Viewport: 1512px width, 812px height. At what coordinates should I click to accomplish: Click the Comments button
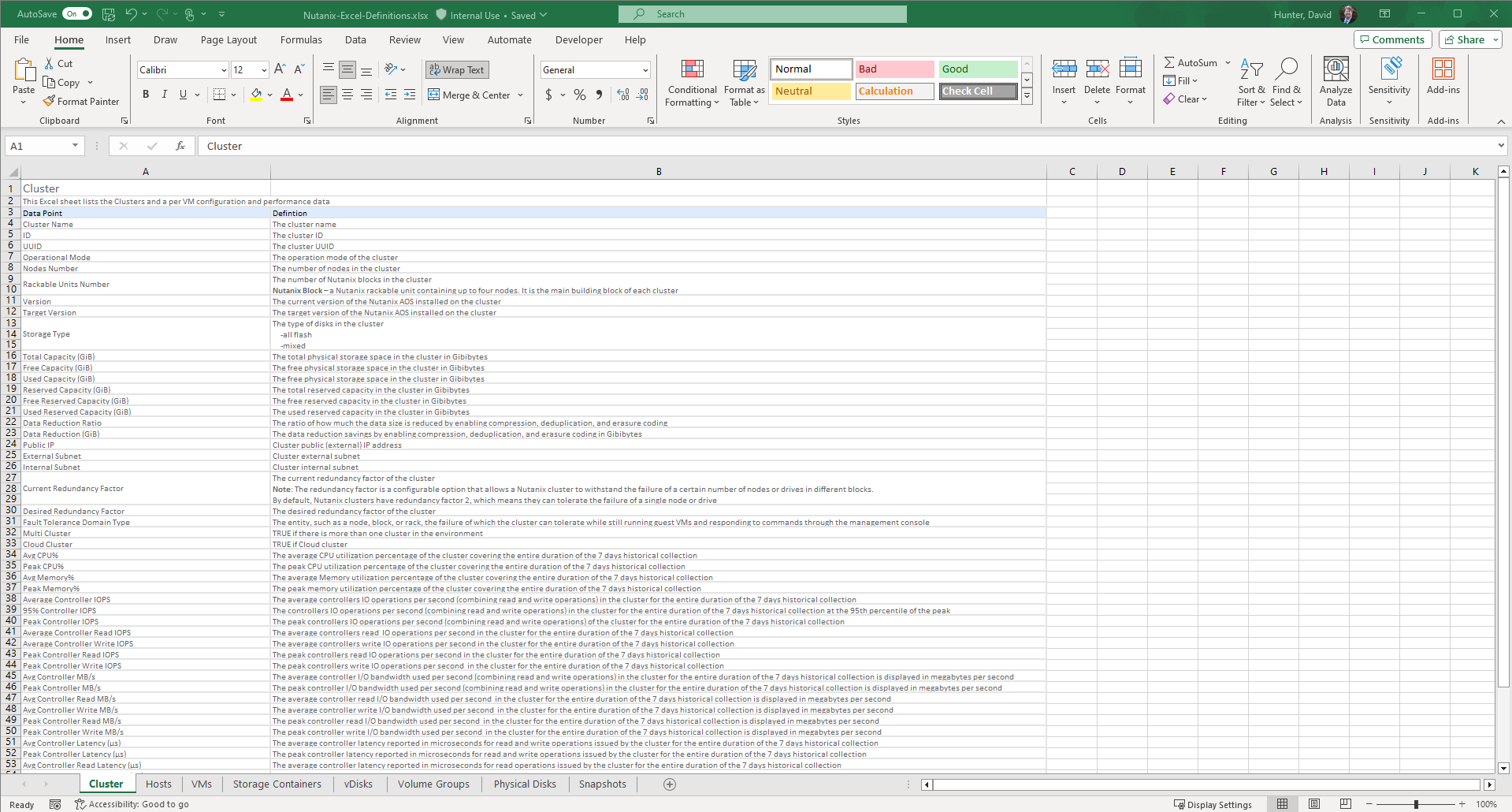(1392, 39)
